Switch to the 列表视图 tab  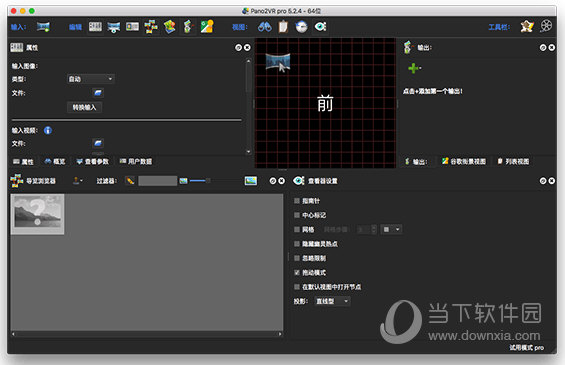pos(513,162)
